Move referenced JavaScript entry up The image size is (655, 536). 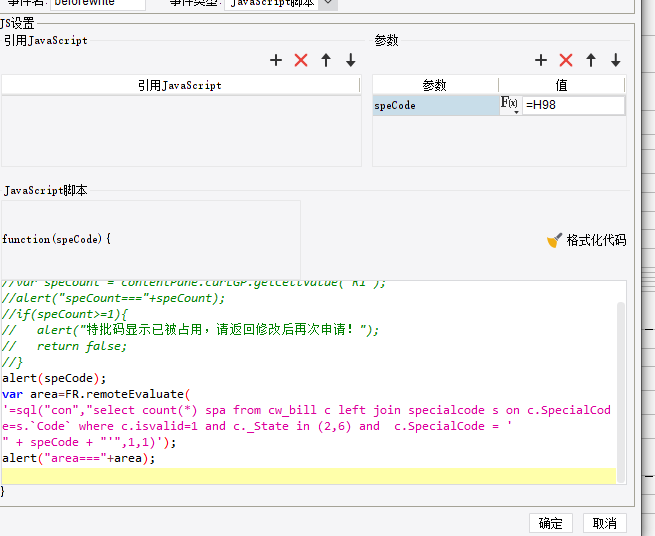click(x=326, y=60)
